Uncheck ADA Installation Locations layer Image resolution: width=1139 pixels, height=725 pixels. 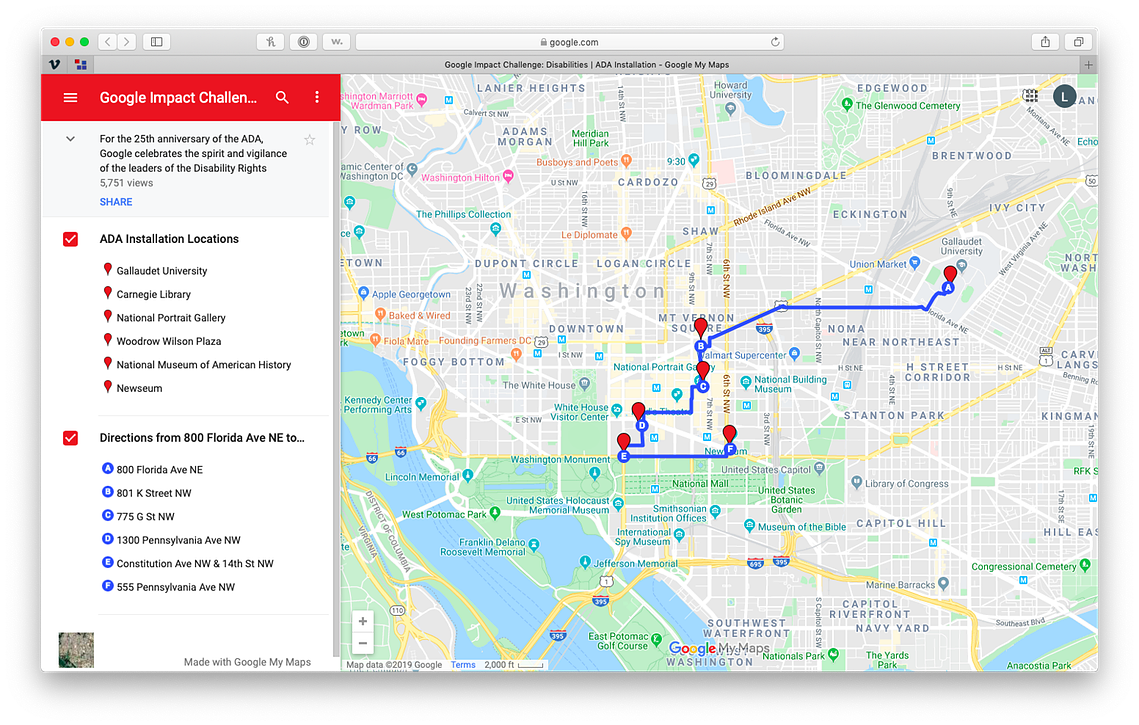(70, 239)
